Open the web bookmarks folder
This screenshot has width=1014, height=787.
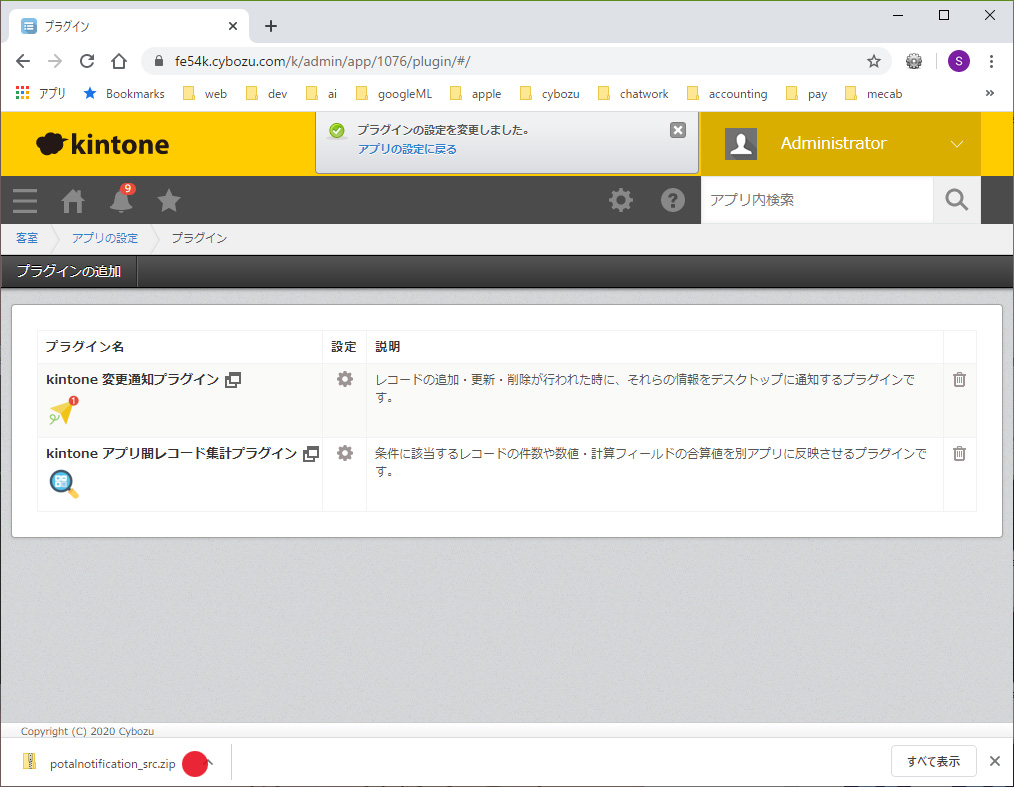[205, 94]
